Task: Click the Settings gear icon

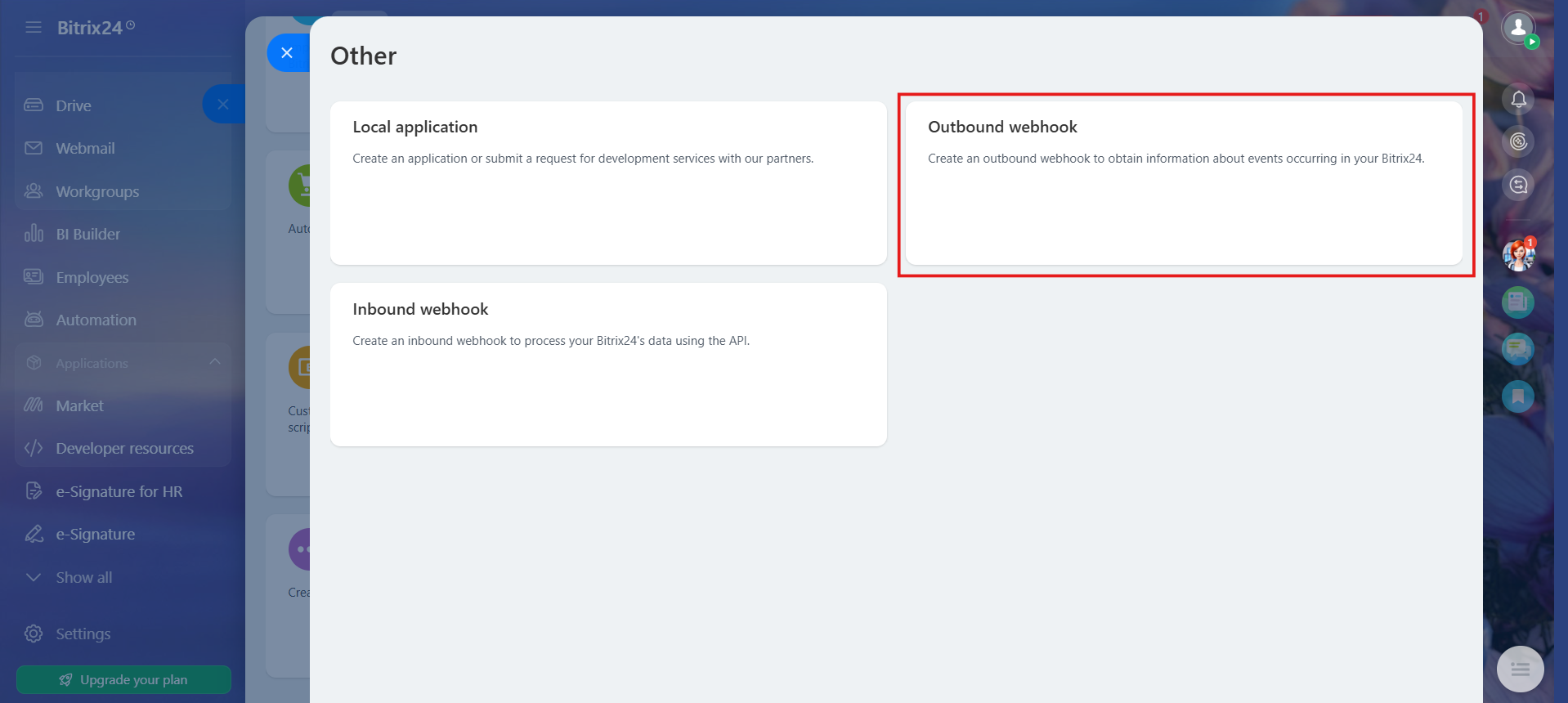Action: tap(34, 634)
